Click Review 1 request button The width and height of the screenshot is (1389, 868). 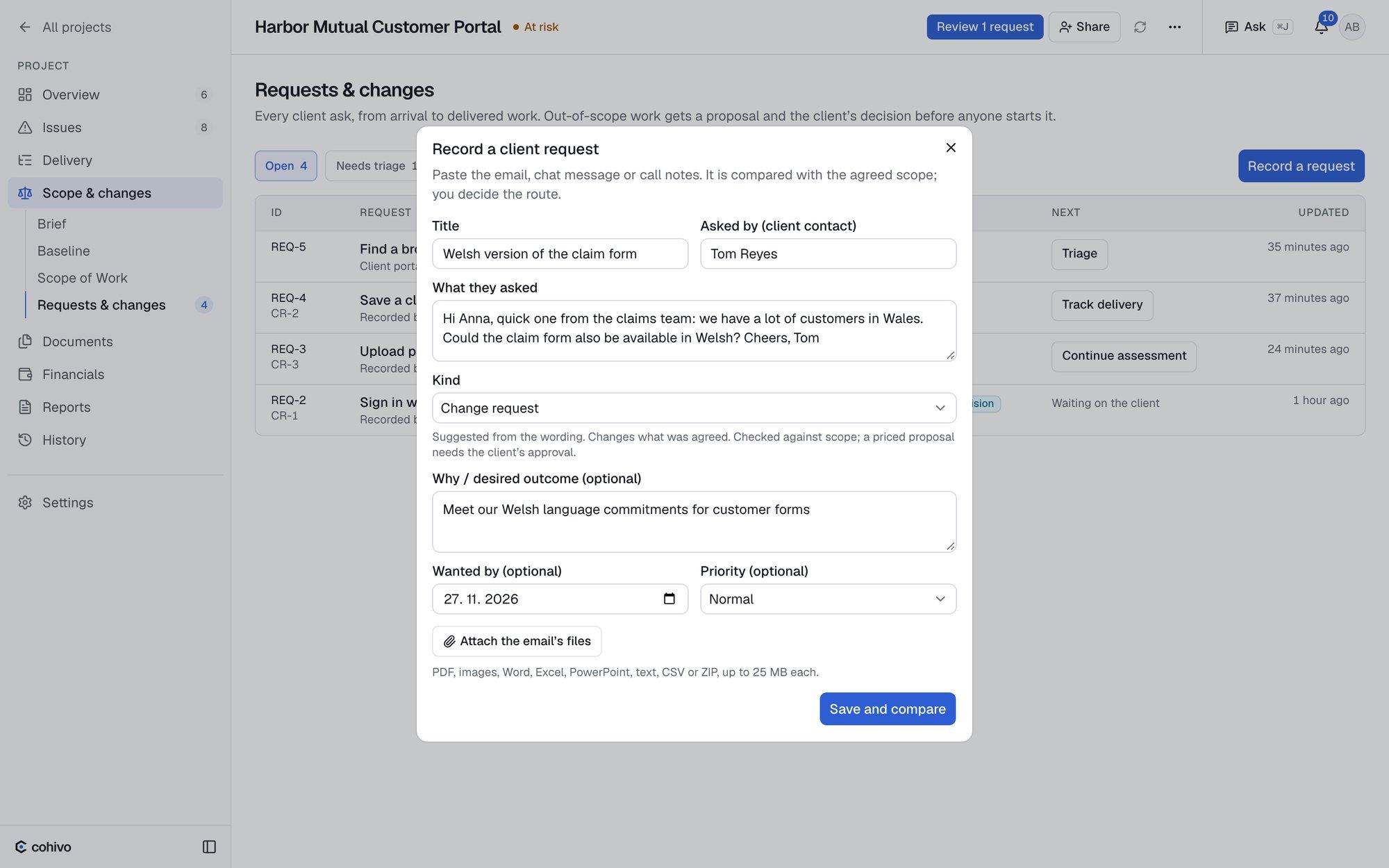pos(984,27)
